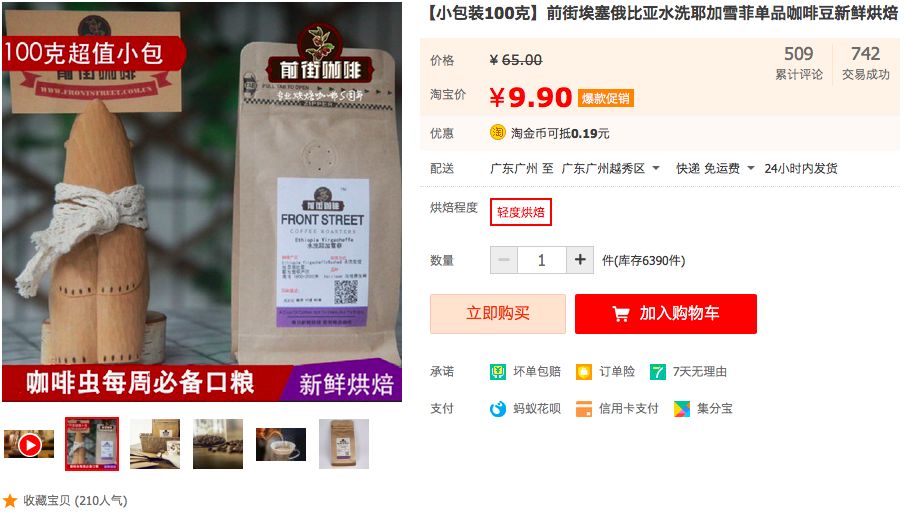Play the product video thumbnail
The image size is (904, 518).
pyautogui.click(x=29, y=445)
